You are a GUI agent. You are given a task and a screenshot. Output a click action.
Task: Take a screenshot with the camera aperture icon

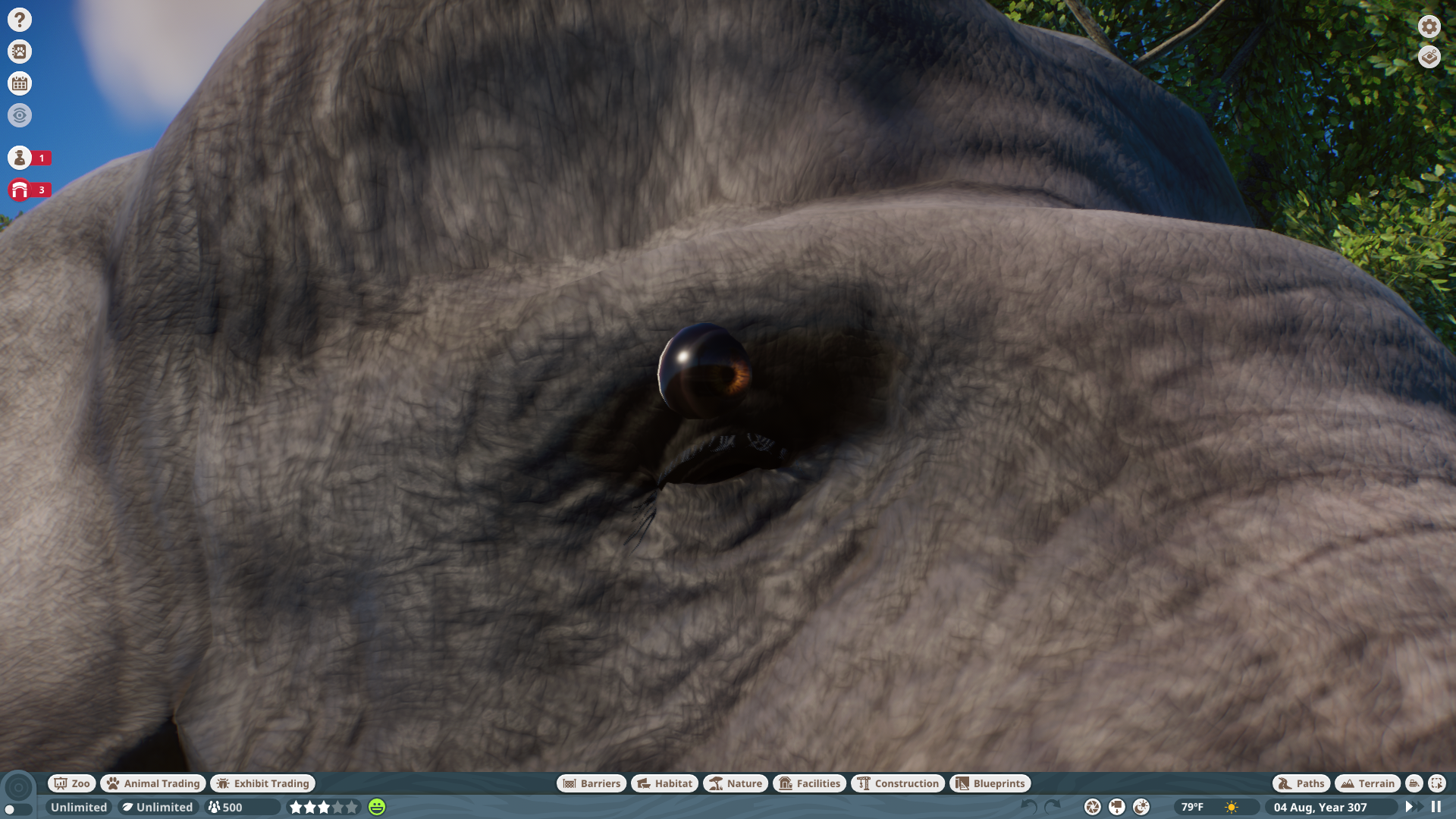(1092, 807)
